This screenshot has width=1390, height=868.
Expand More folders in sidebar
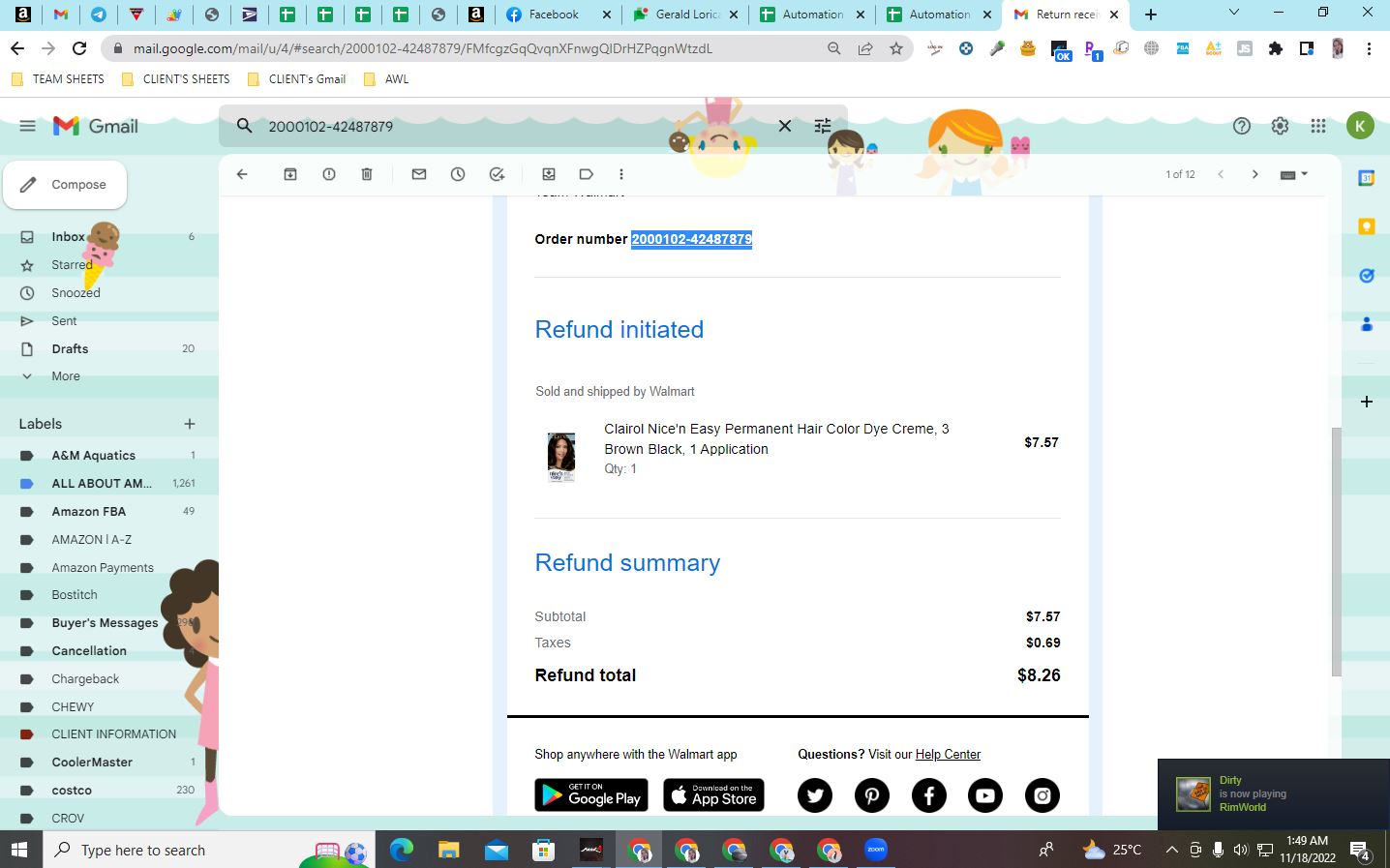click(x=66, y=376)
